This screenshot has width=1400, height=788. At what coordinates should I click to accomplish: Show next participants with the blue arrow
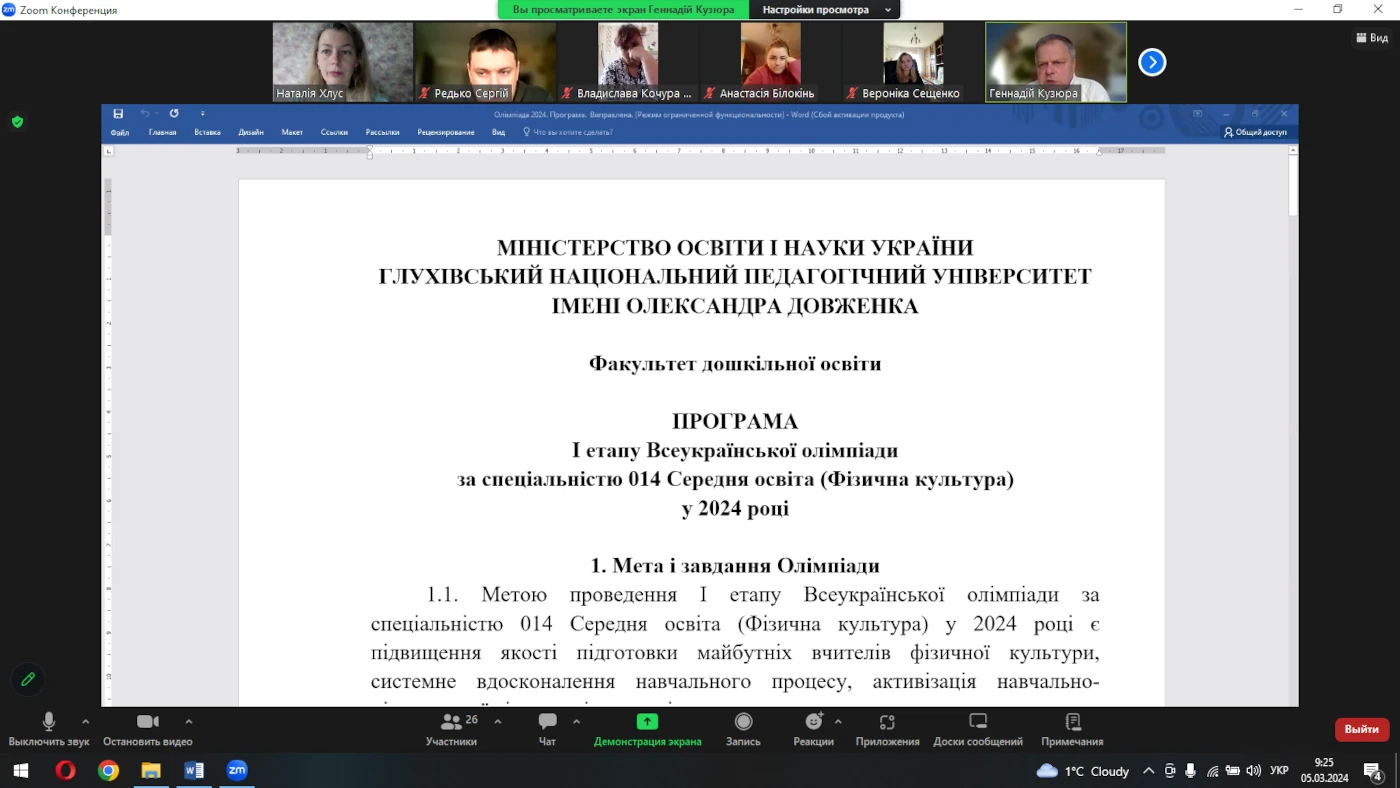[x=1152, y=62]
